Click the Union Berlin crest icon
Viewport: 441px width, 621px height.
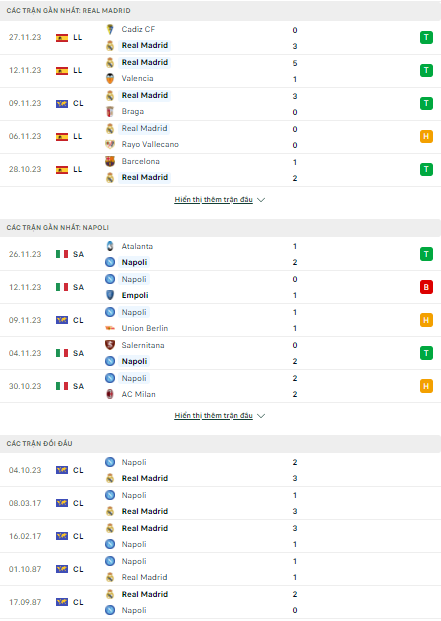click(x=110, y=328)
